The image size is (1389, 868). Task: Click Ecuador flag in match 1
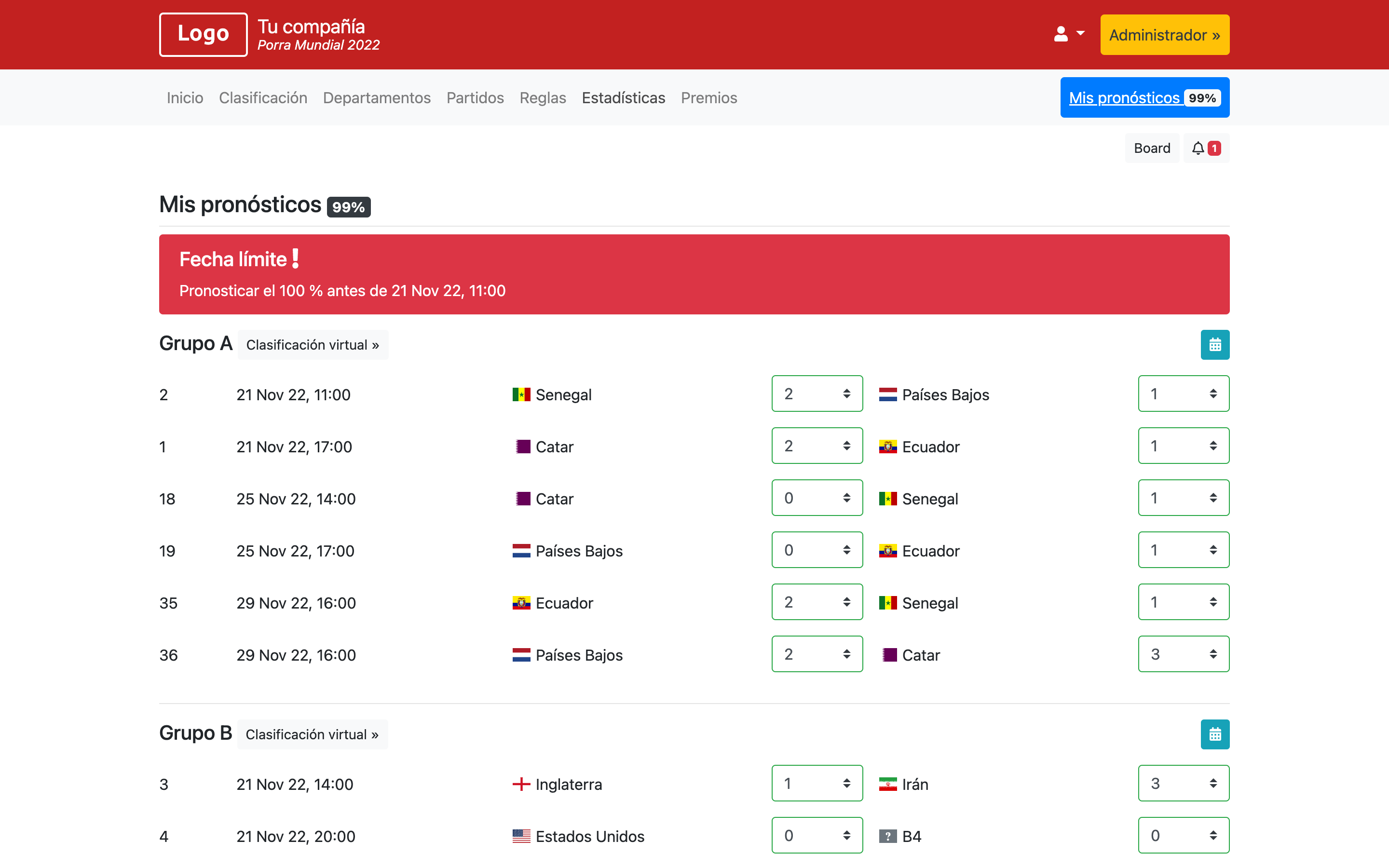coord(887,447)
